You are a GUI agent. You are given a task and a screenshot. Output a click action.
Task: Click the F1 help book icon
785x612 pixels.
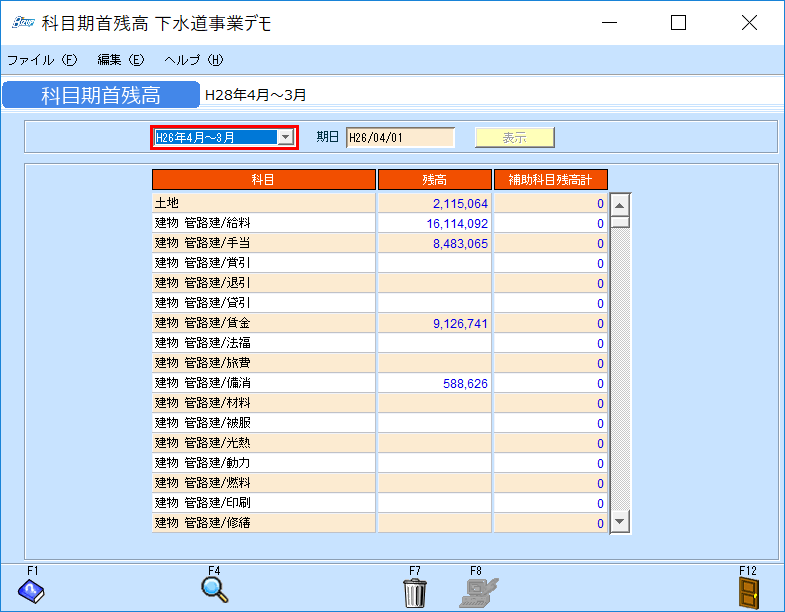tap(31, 591)
